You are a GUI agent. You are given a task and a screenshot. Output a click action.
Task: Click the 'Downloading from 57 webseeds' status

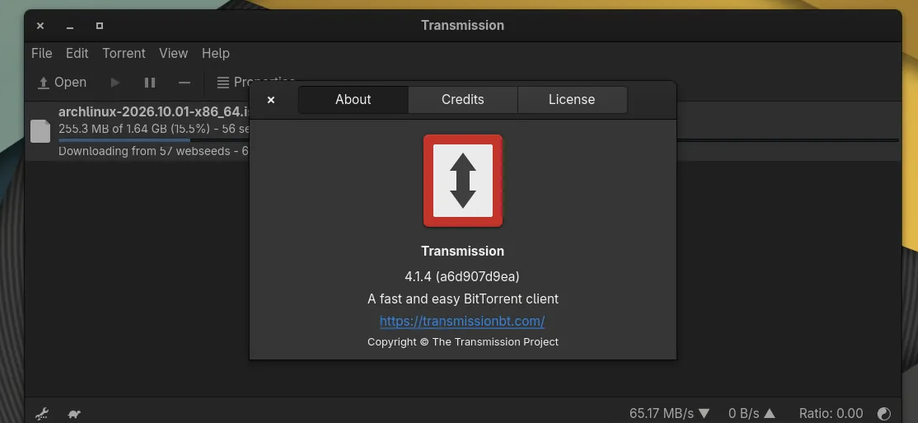(153, 151)
